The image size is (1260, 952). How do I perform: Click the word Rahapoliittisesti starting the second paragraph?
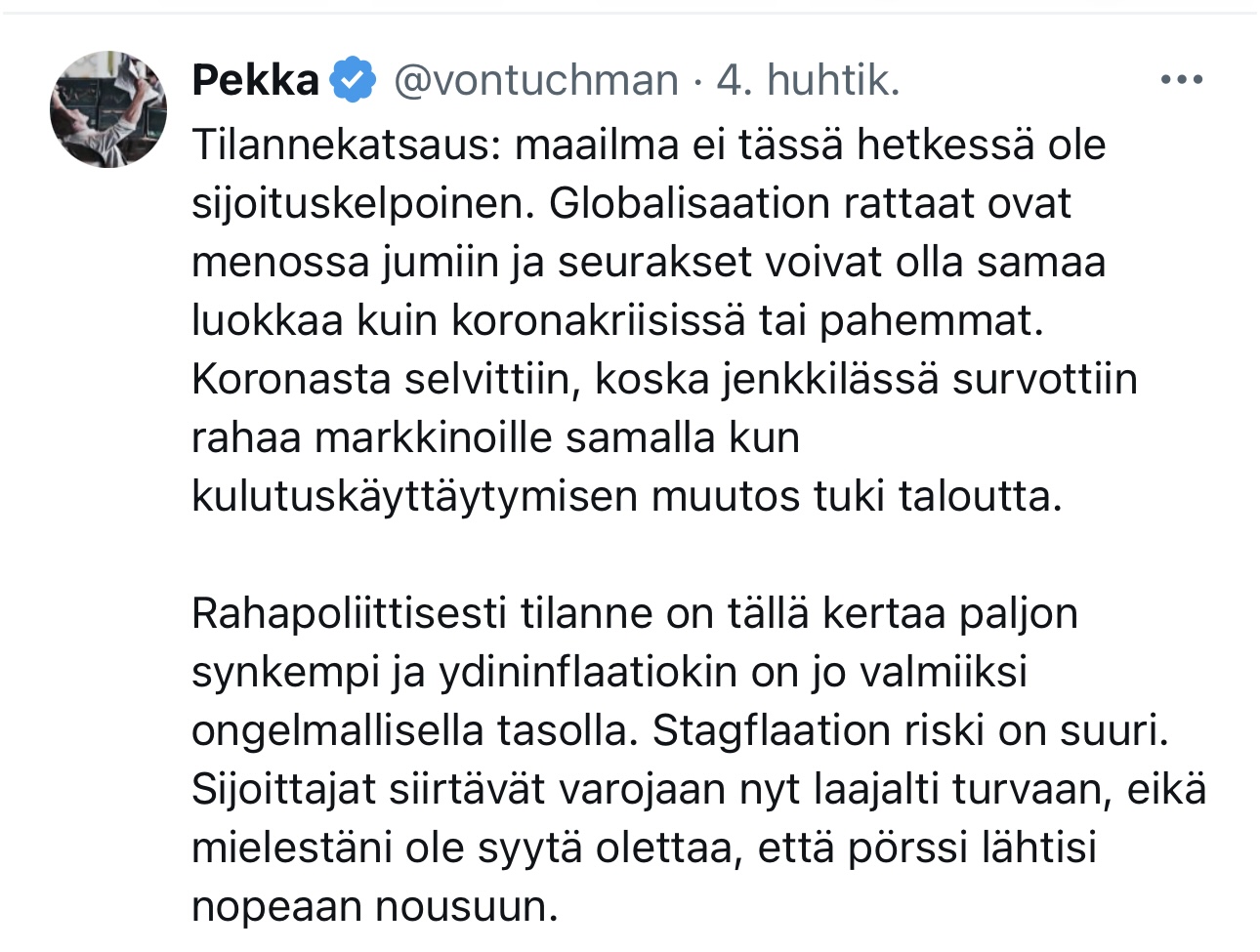click(x=349, y=614)
